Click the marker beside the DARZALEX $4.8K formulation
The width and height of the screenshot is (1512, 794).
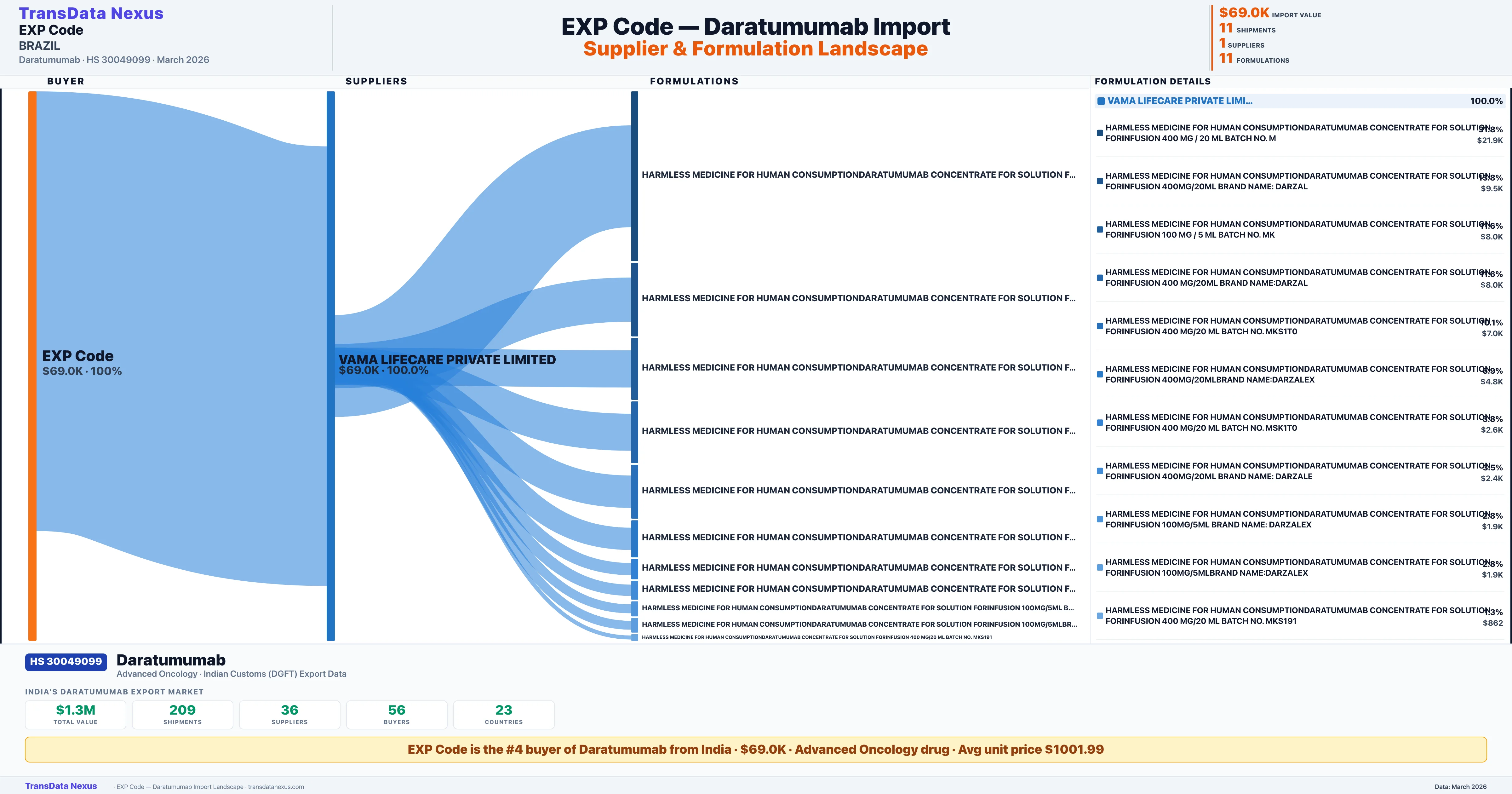click(1100, 374)
